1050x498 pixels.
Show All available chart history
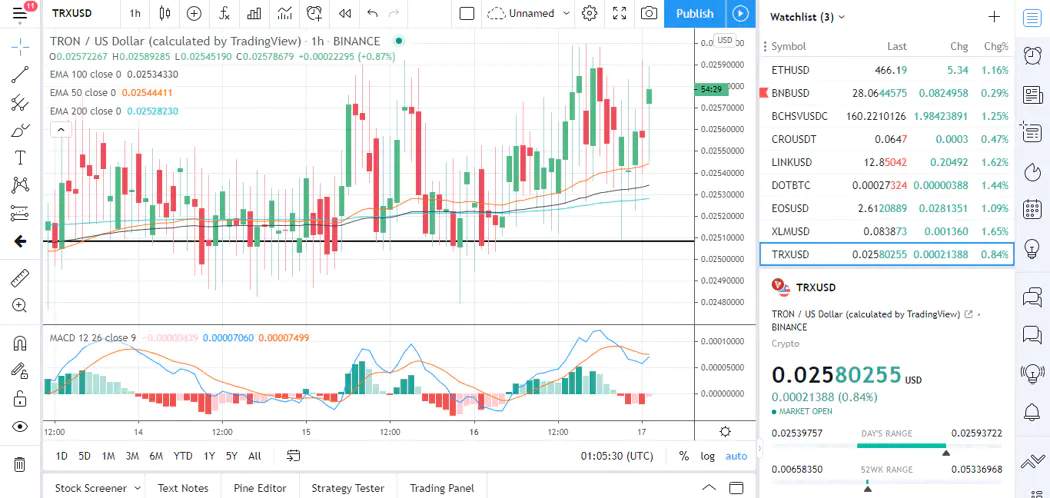click(254, 456)
